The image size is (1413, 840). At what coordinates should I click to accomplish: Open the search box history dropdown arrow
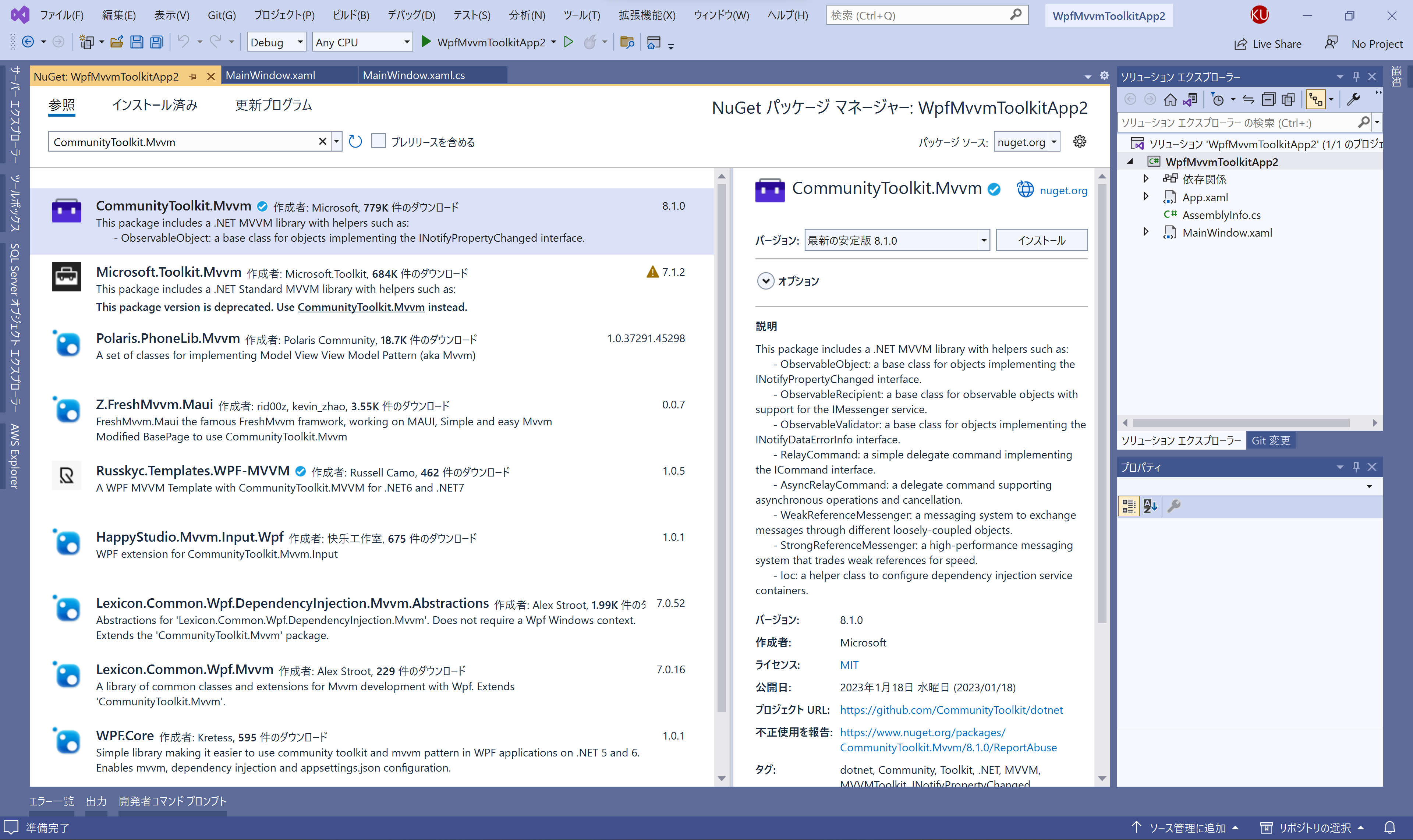pyautogui.click(x=336, y=142)
